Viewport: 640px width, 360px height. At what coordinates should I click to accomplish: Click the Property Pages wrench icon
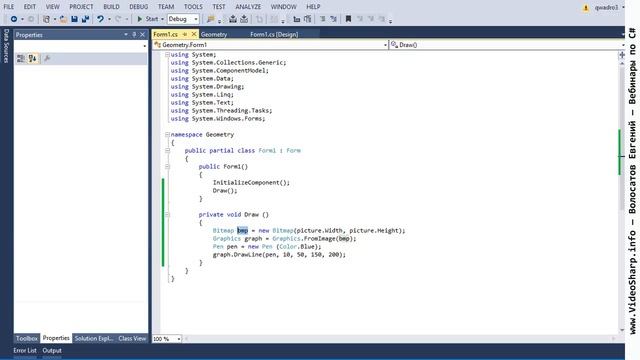point(47,59)
